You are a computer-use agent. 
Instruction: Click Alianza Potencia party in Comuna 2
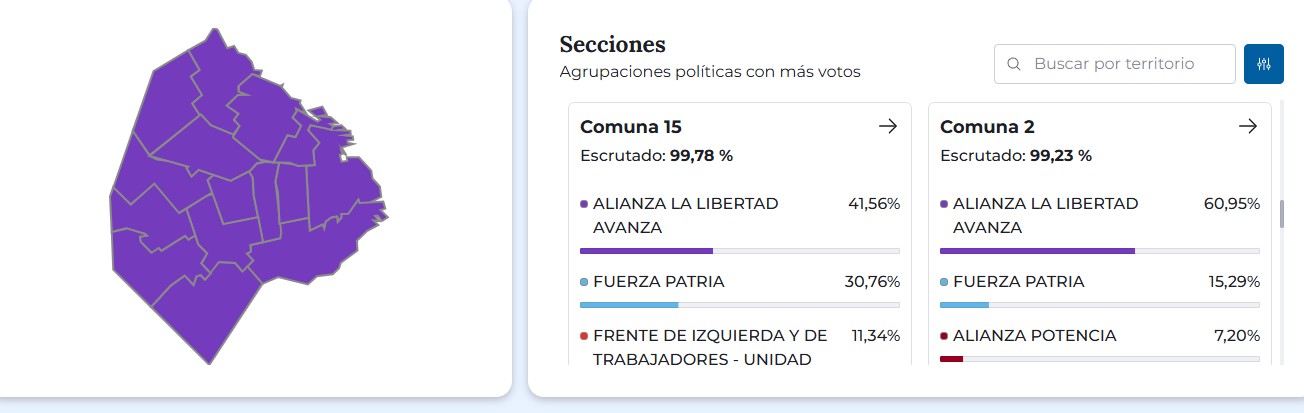point(1034,336)
